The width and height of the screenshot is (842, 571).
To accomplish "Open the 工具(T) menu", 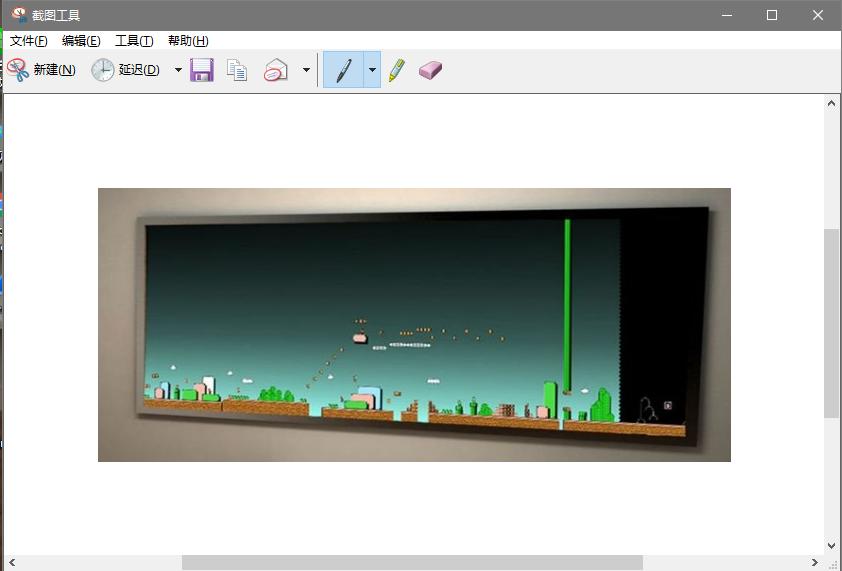I will 134,41.
